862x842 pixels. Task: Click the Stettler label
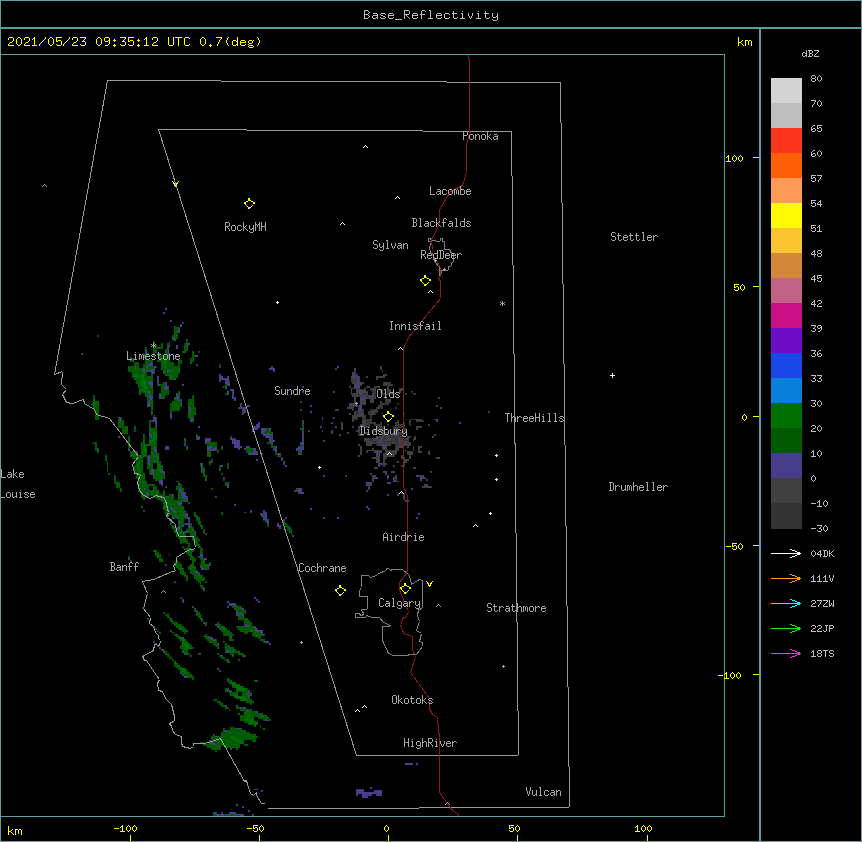click(634, 237)
